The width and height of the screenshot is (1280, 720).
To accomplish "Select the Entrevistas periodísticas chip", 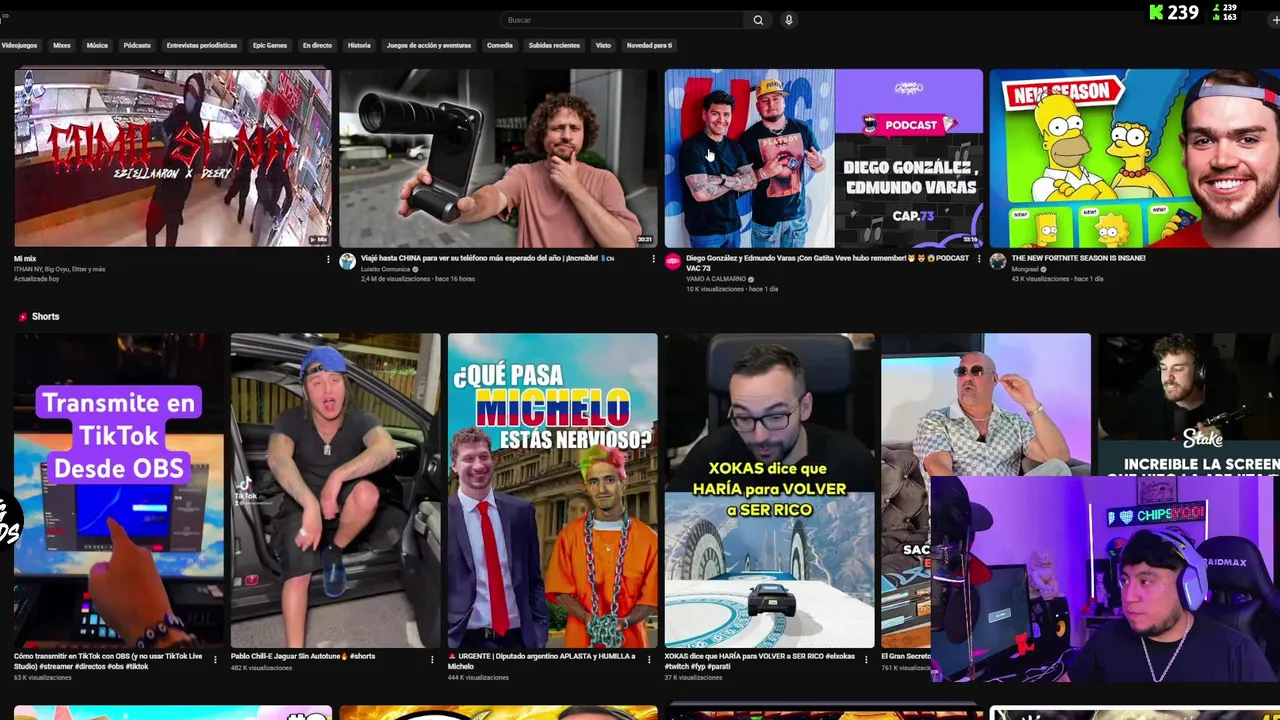I will tap(202, 45).
